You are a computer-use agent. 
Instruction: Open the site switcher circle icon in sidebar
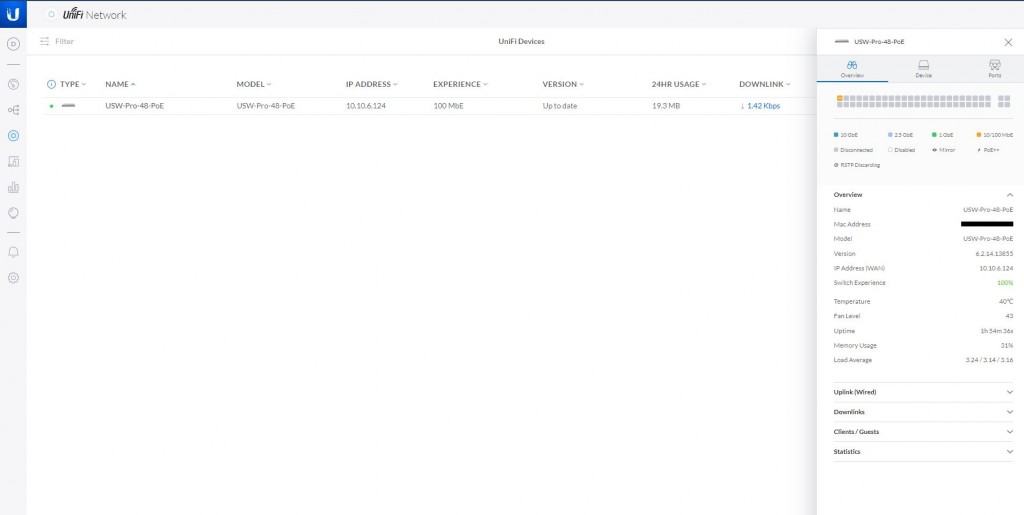coord(13,44)
